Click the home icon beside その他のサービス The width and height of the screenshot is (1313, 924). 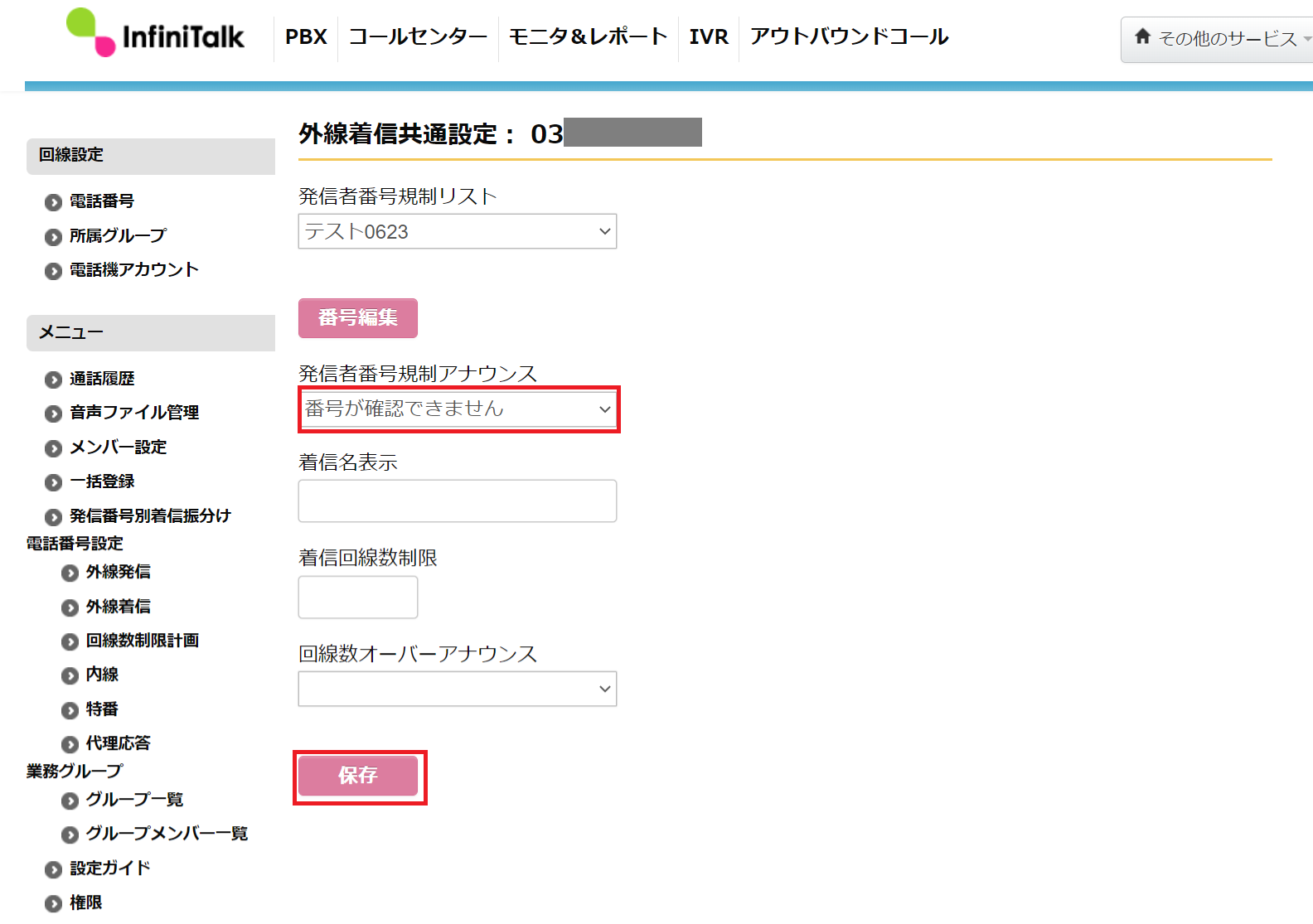pyautogui.click(x=1143, y=36)
